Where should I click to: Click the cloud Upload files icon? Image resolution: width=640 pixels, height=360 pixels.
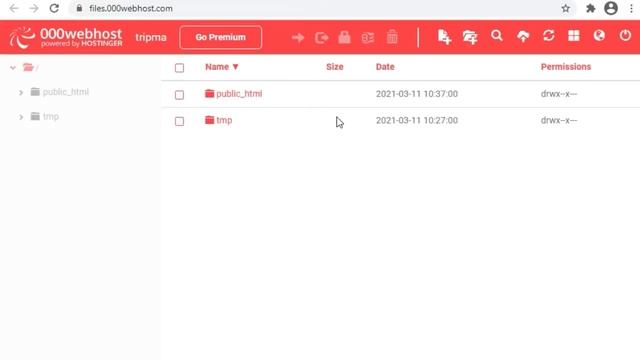coord(523,36)
